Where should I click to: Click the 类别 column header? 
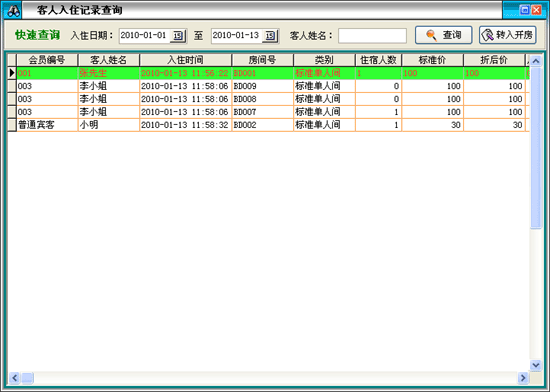pyautogui.click(x=324, y=60)
